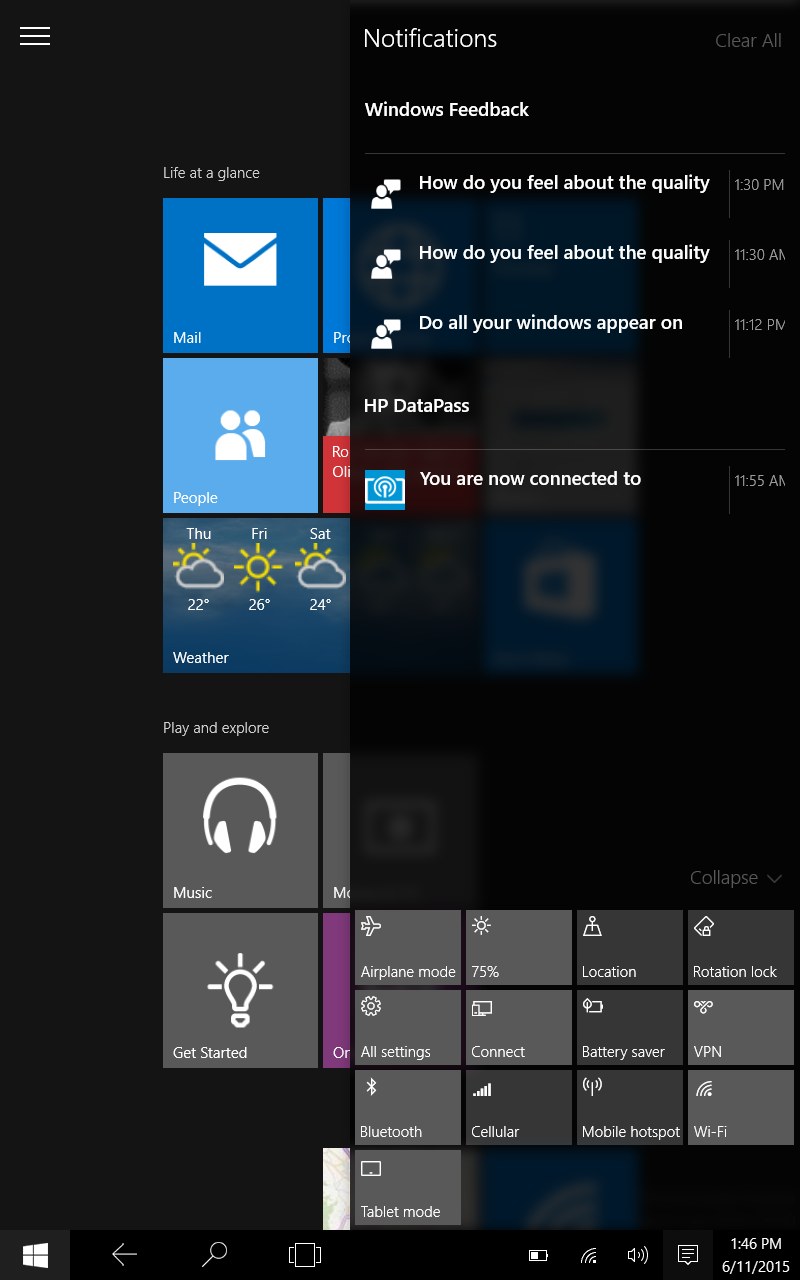This screenshot has height=1280, width=800.
Task: Open the map tile below Get Started
Action: point(336,1189)
